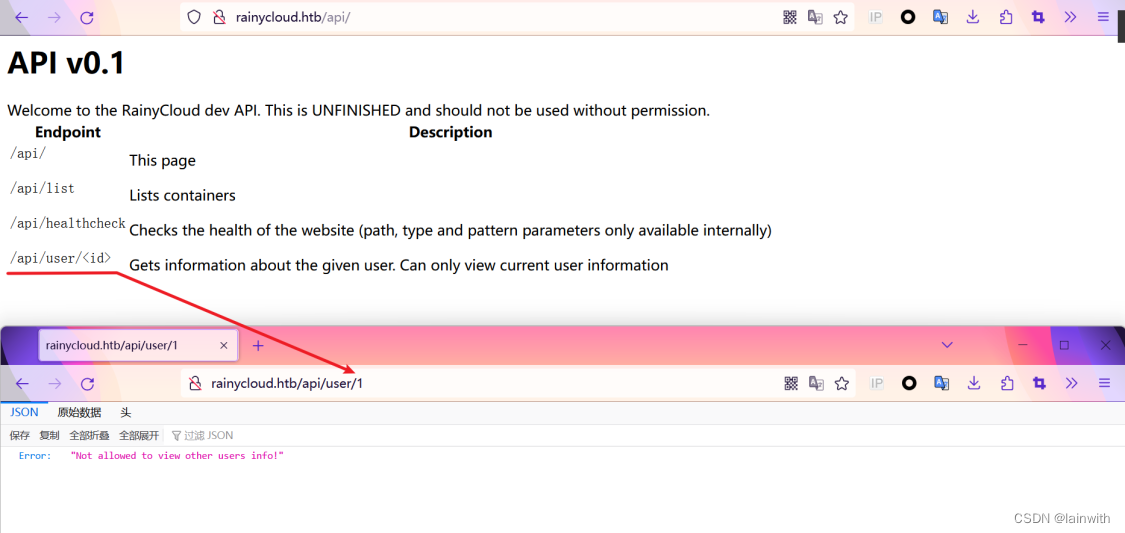Viewport: 1125px width, 533px height.
Task: Click the API v0.1 heading
Action: (x=66, y=63)
